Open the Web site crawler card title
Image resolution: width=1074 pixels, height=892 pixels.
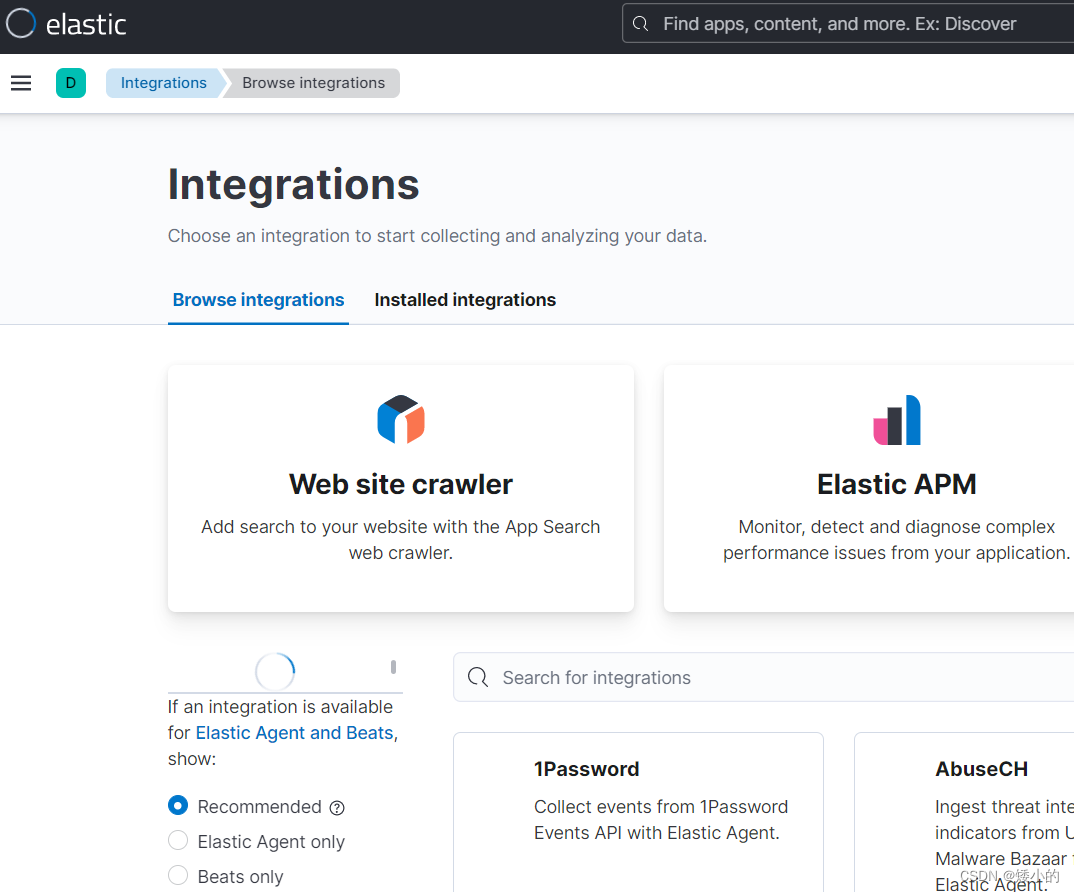pos(401,484)
